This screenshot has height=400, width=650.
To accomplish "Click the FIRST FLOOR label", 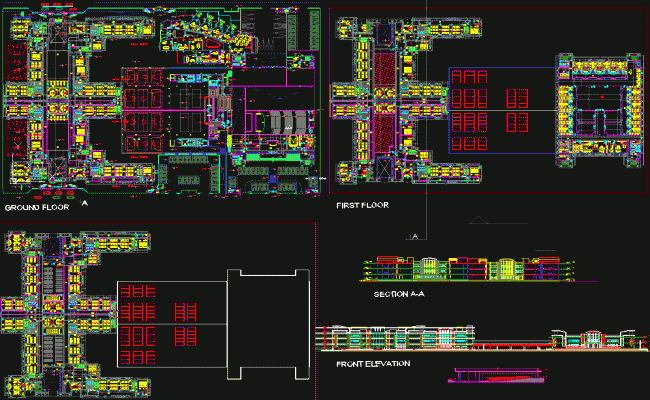I will (x=362, y=205).
